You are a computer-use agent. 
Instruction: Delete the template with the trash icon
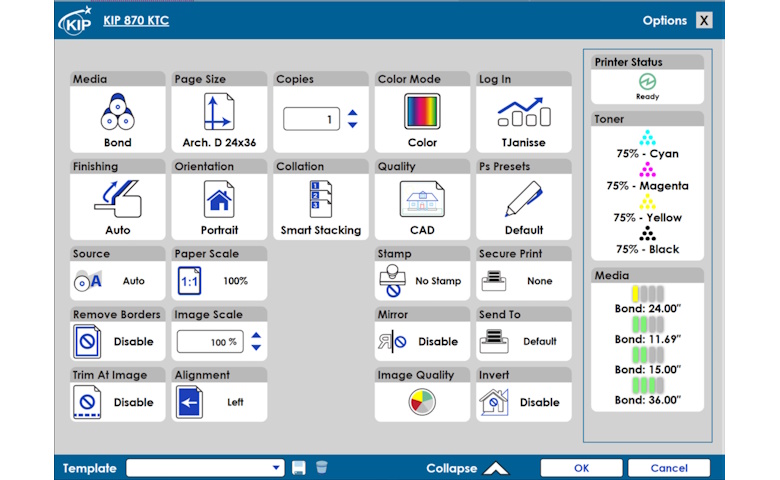pyautogui.click(x=322, y=467)
